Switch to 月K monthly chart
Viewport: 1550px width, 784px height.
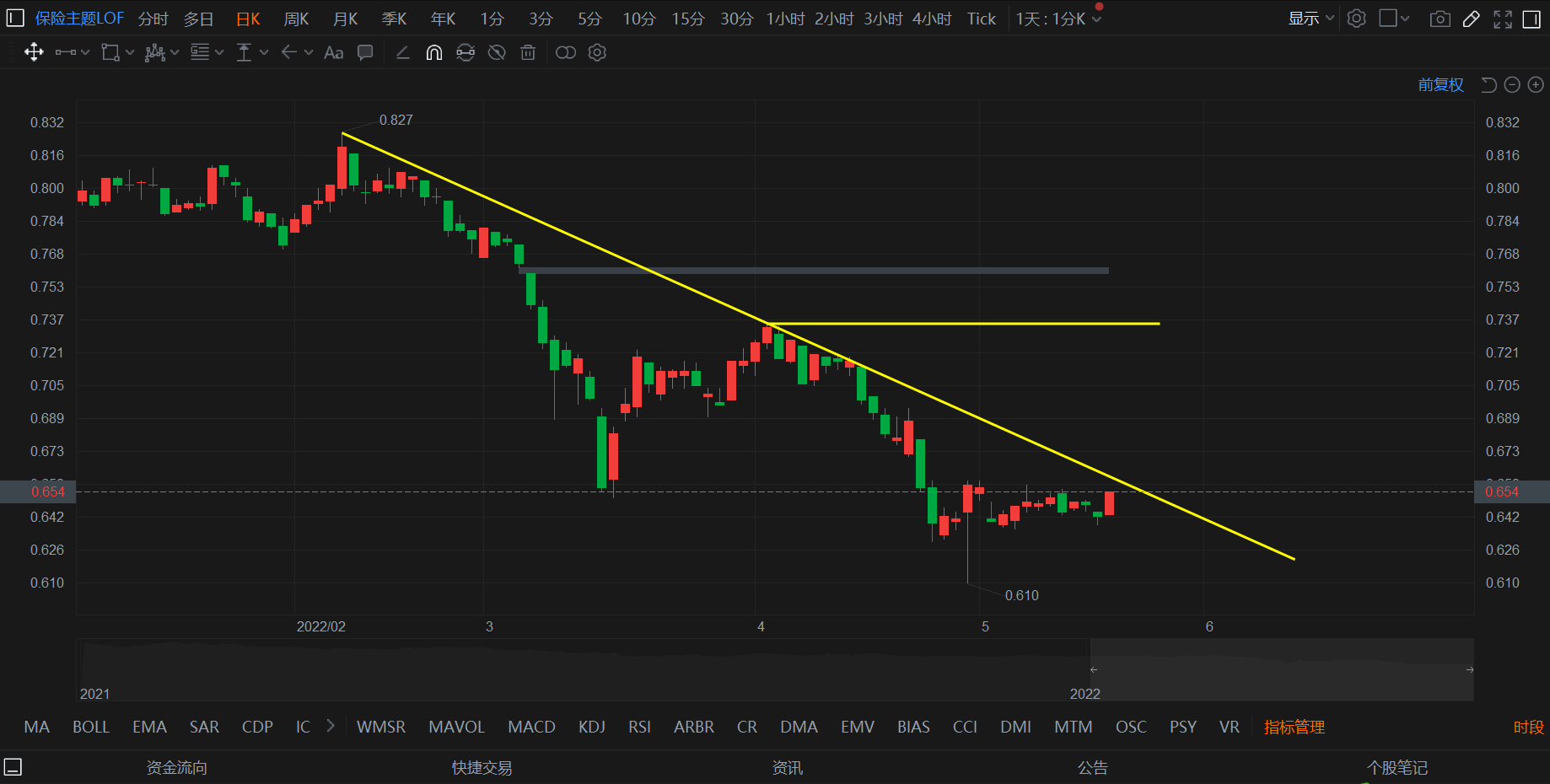[x=346, y=19]
